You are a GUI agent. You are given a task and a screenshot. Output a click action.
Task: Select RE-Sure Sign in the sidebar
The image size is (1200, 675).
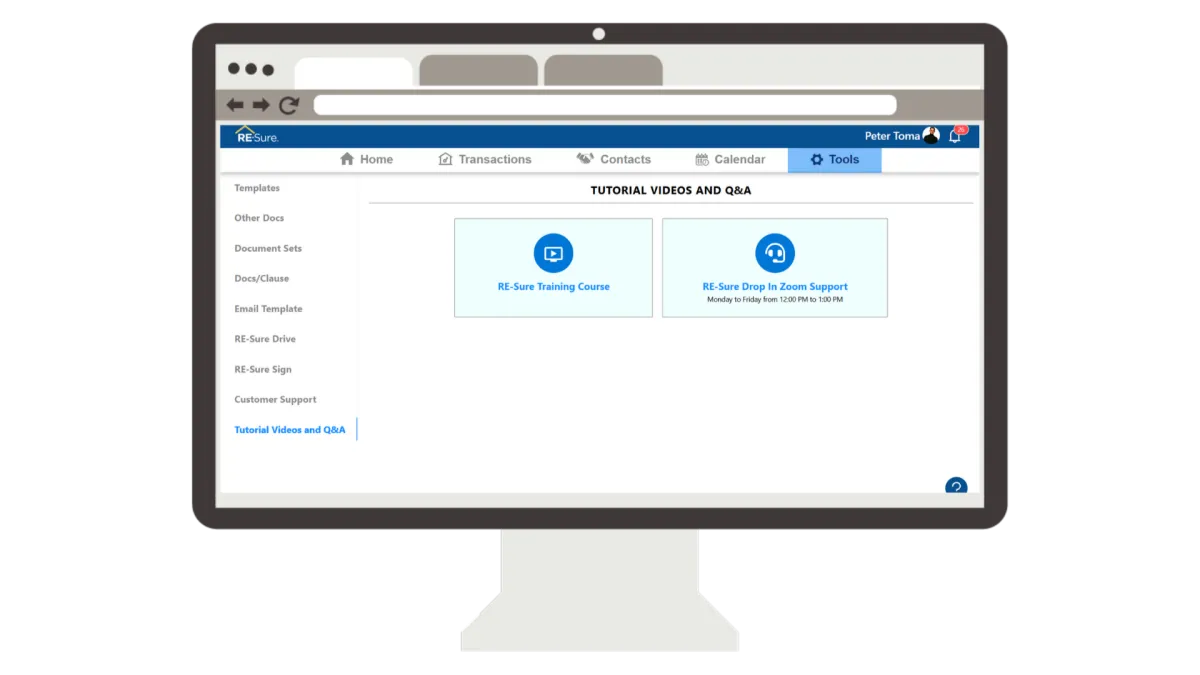click(x=263, y=369)
